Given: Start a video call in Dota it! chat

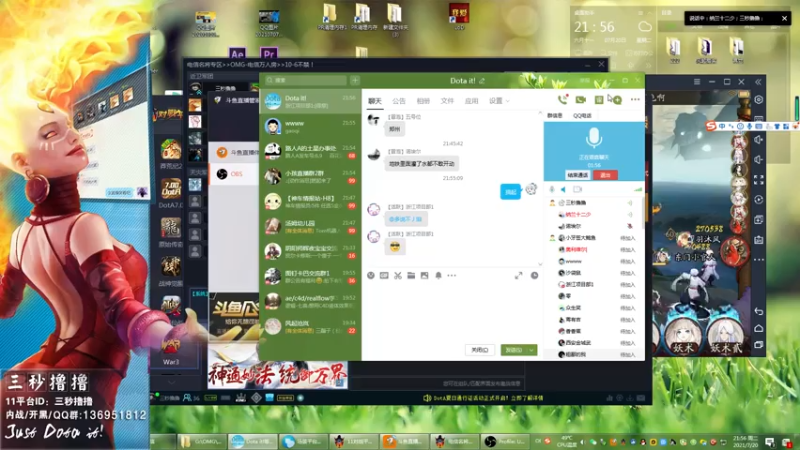Looking at the screenshot, I should coord(581,99).
